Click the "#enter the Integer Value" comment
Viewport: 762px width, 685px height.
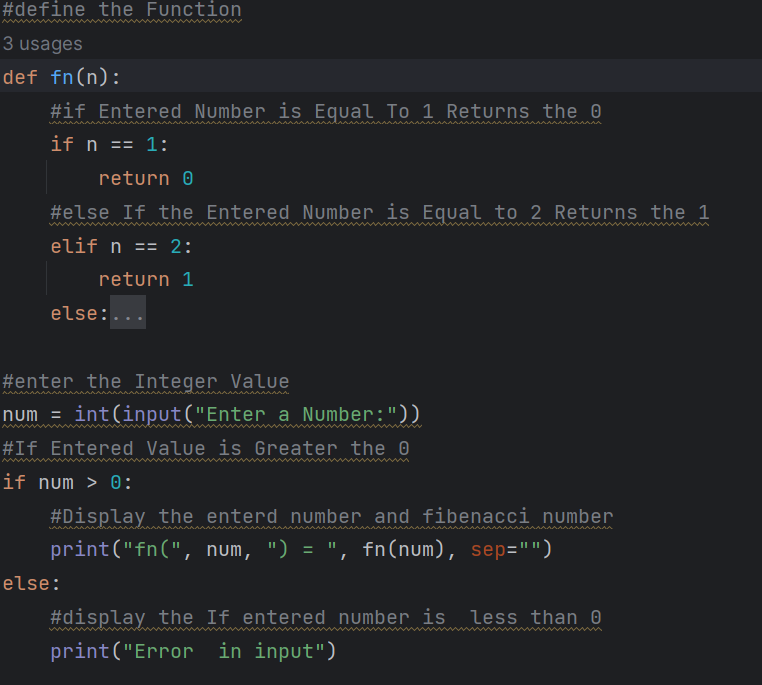145,381
